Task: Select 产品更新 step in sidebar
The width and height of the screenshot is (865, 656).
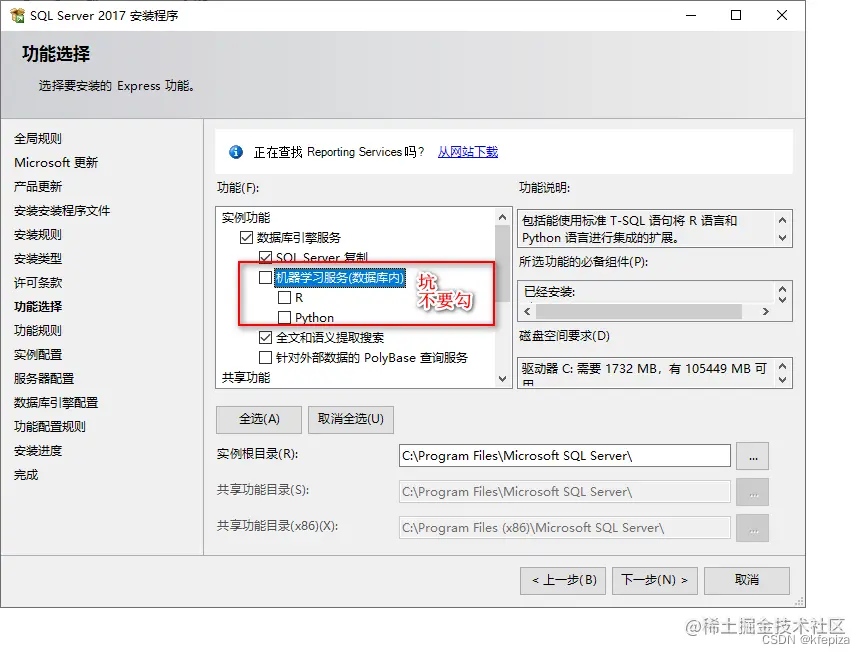Action: tap(38, 186)
